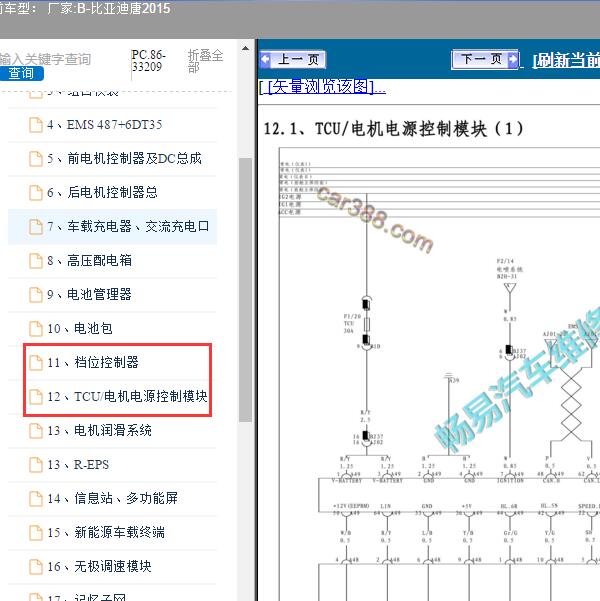This screenshot has height=601, width=600.
Task: Click document icon beside 后电机控制器总
Action: 36,193
